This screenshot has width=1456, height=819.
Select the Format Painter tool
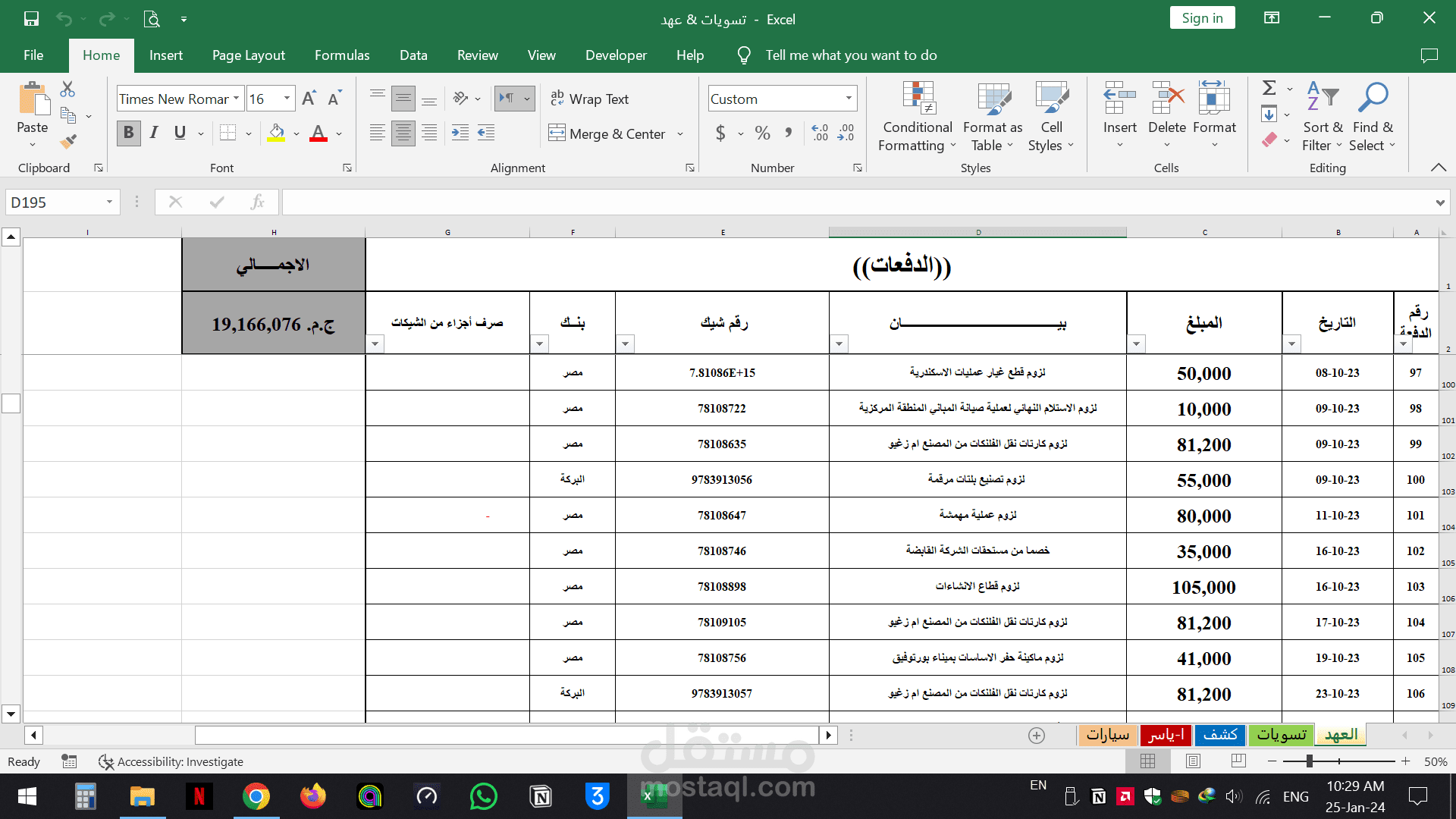click(x=67, y=141)
